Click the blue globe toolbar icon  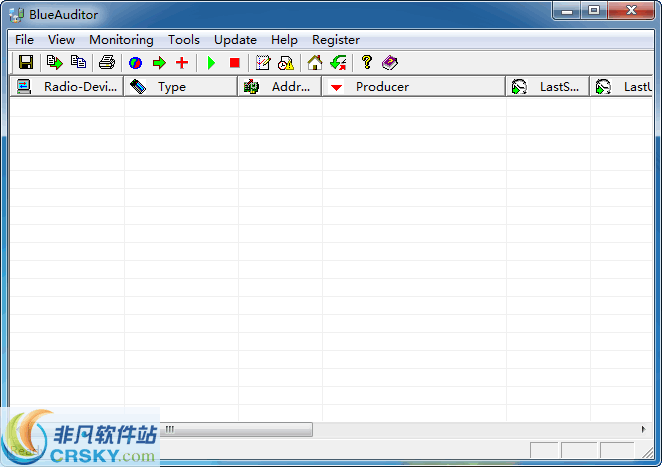pos(135,63)
